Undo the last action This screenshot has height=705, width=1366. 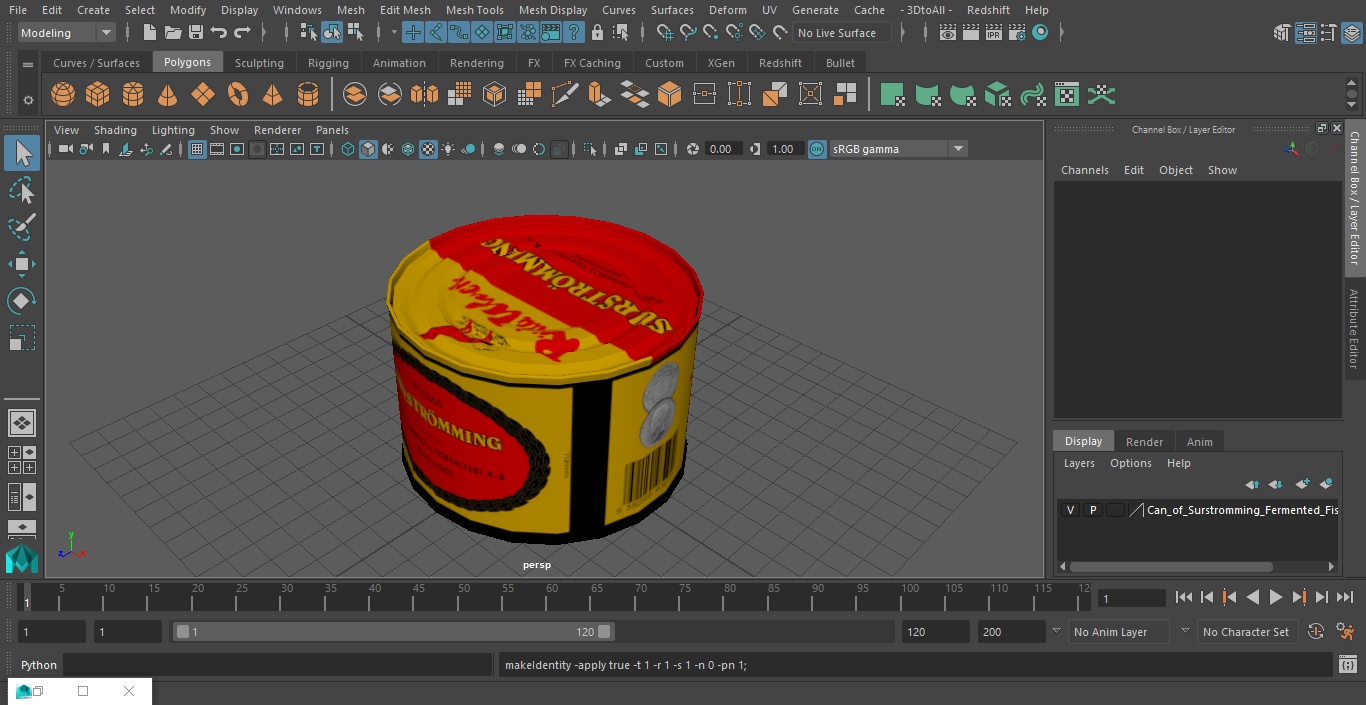click(x=219, y=33)
